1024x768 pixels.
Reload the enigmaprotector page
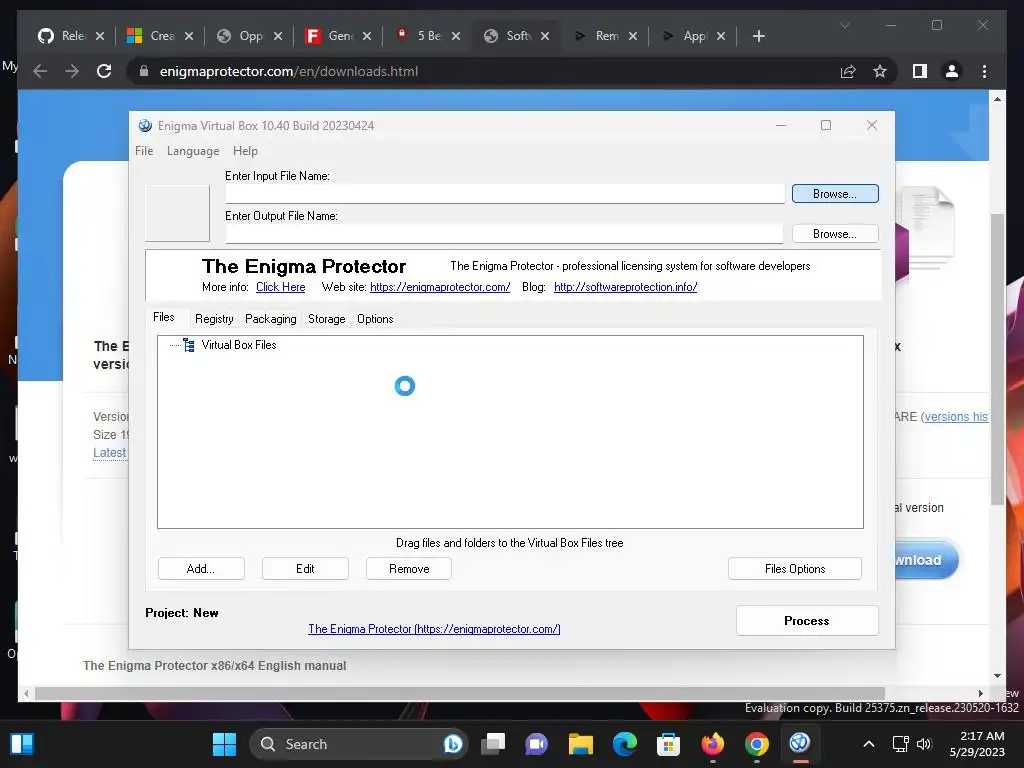click(x=104, y=71)
